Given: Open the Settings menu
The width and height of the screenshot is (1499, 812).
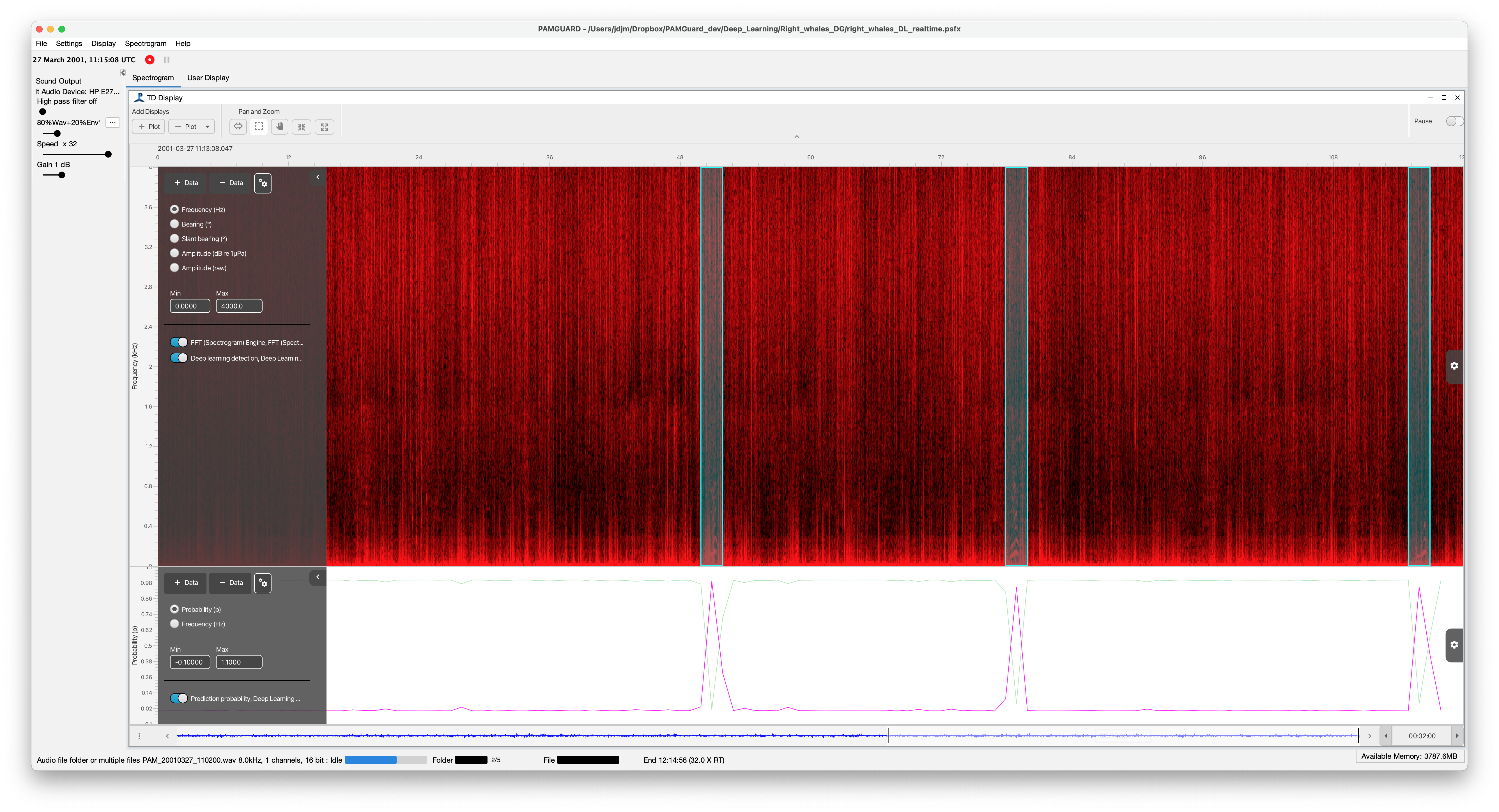Looking at the screenshot, I should [x=69, y=44].
